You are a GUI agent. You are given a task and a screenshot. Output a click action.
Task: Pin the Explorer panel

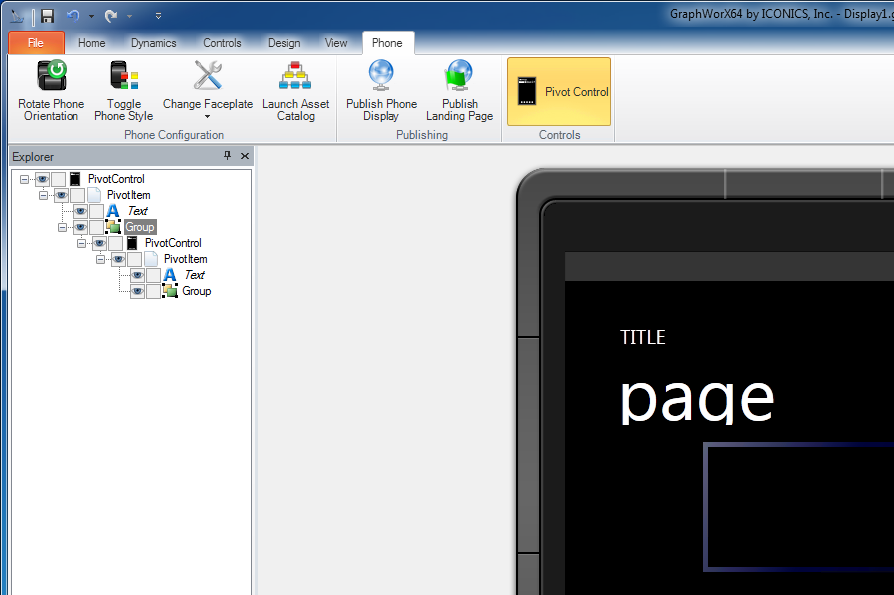(227, 156)
